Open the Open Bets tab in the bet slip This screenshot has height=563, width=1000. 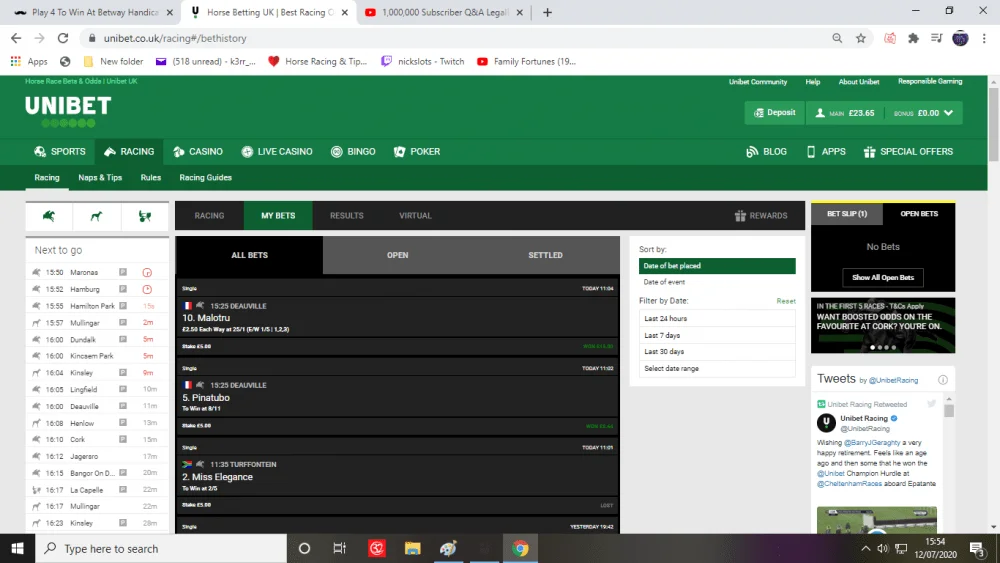pyautogui.click(x=919, y=214)
